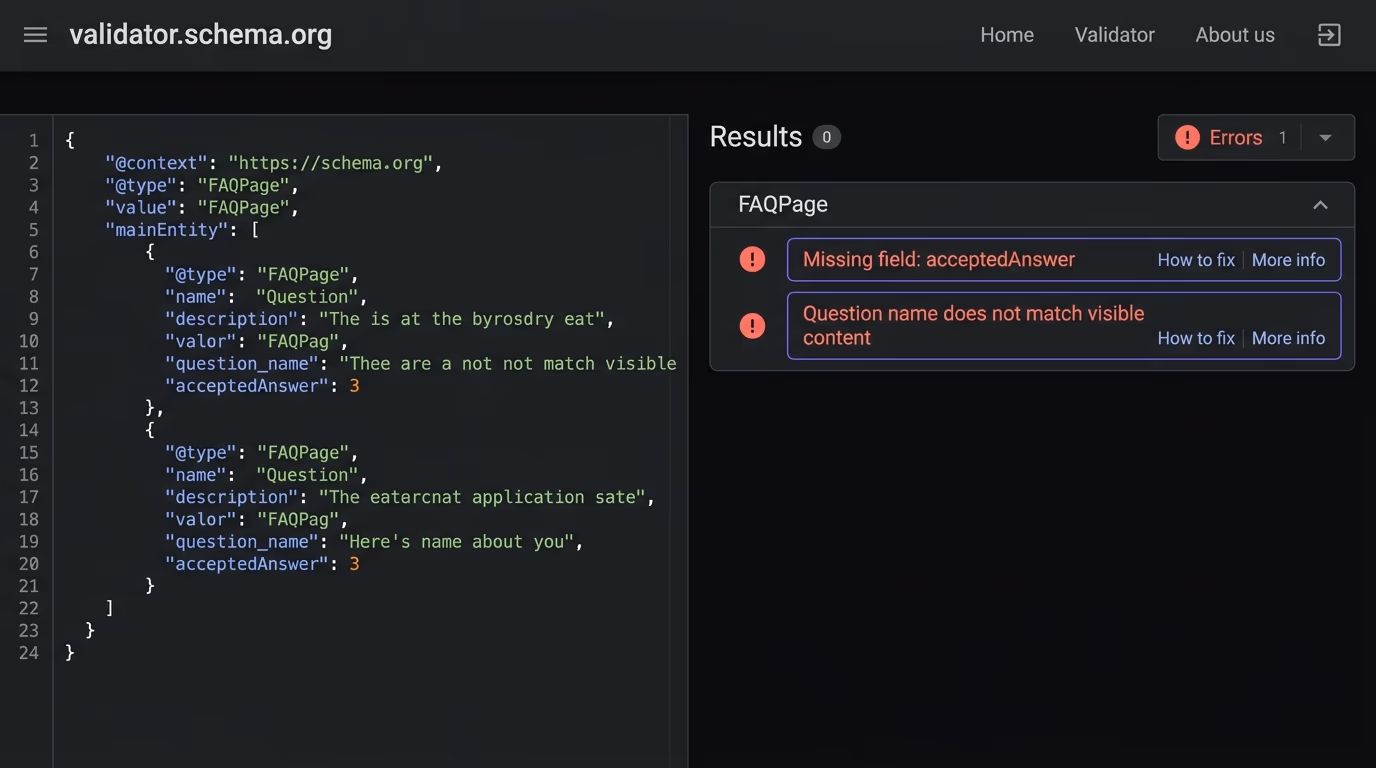This screenshot has width=1376, height=768.
Task: Click line number 12 in the gutter
Action: coord(28,386)
